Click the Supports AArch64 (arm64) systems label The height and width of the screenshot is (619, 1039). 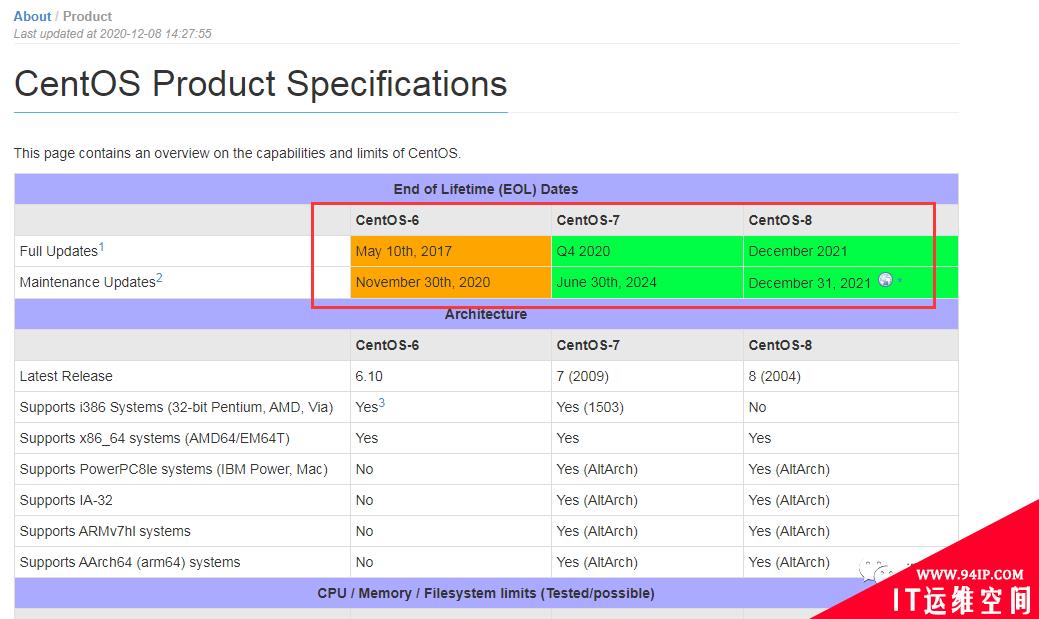tap(130, 563)
